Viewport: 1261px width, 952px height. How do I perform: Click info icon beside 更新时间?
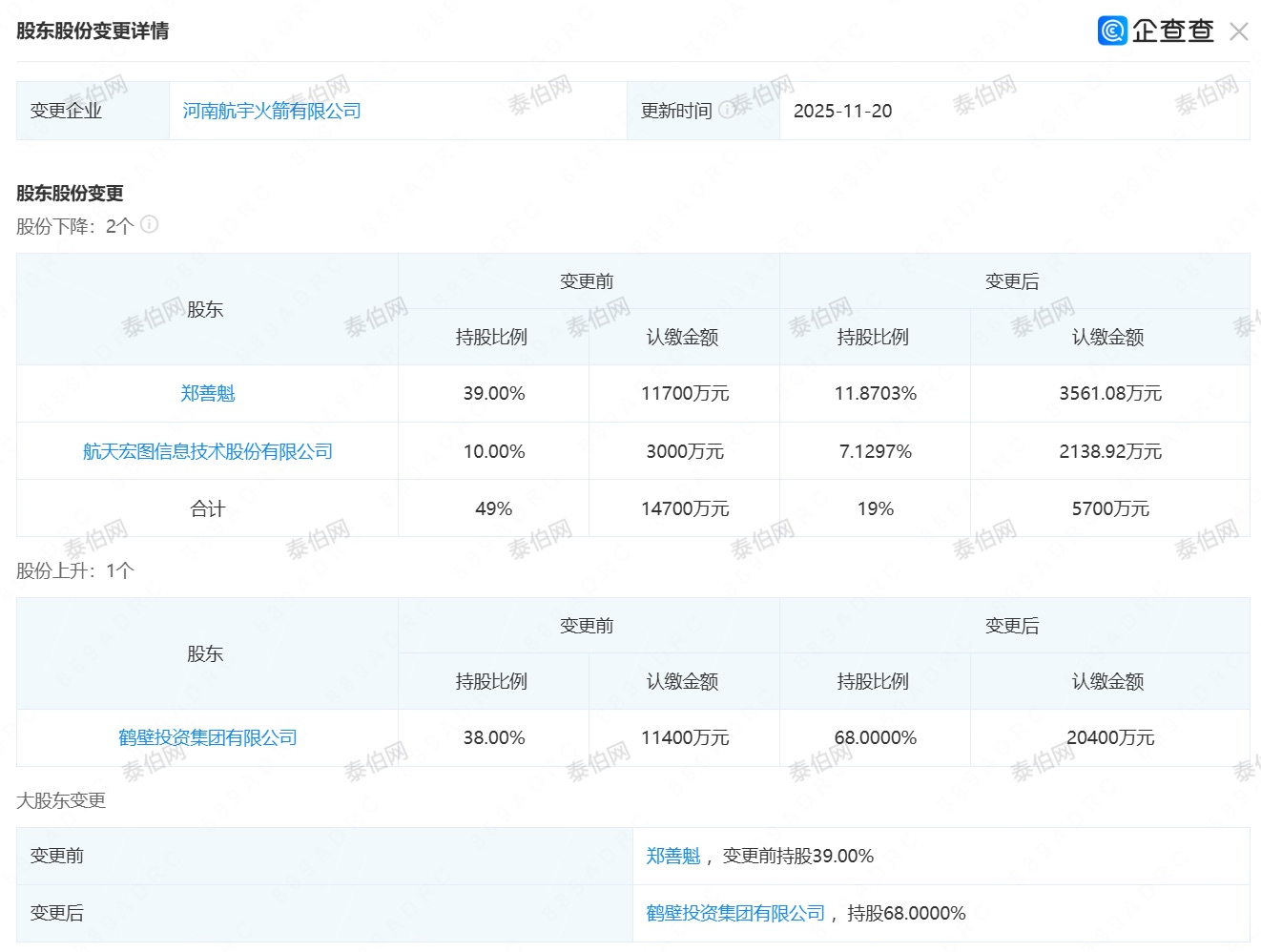(x=726, y=111)
